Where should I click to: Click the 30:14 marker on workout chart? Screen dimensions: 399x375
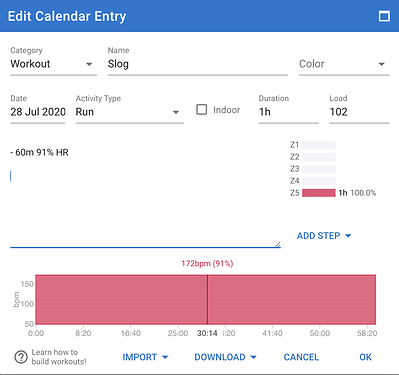pyautogui.click(x=207, y=333)
